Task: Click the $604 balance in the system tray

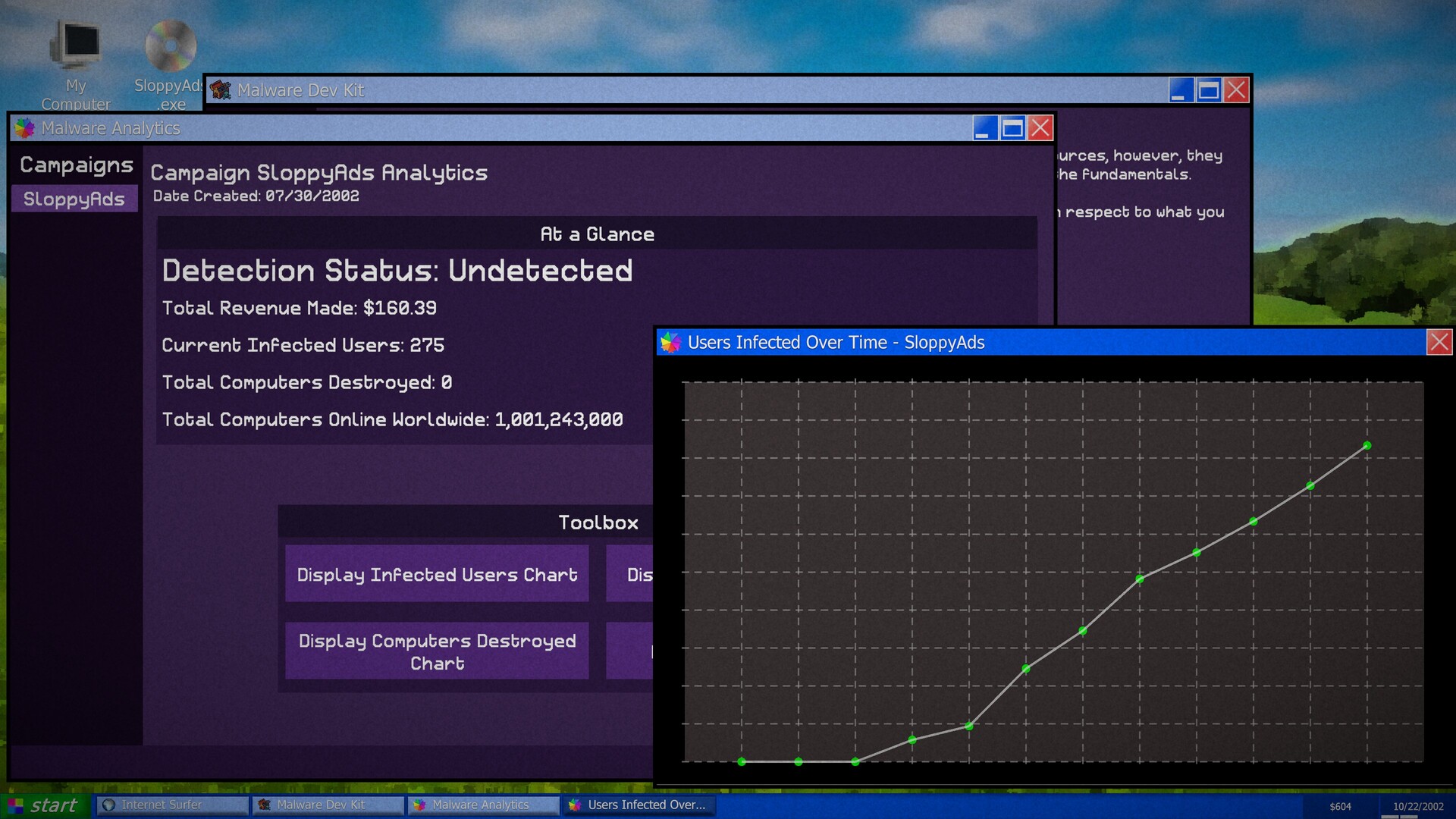Action: 1339,805
